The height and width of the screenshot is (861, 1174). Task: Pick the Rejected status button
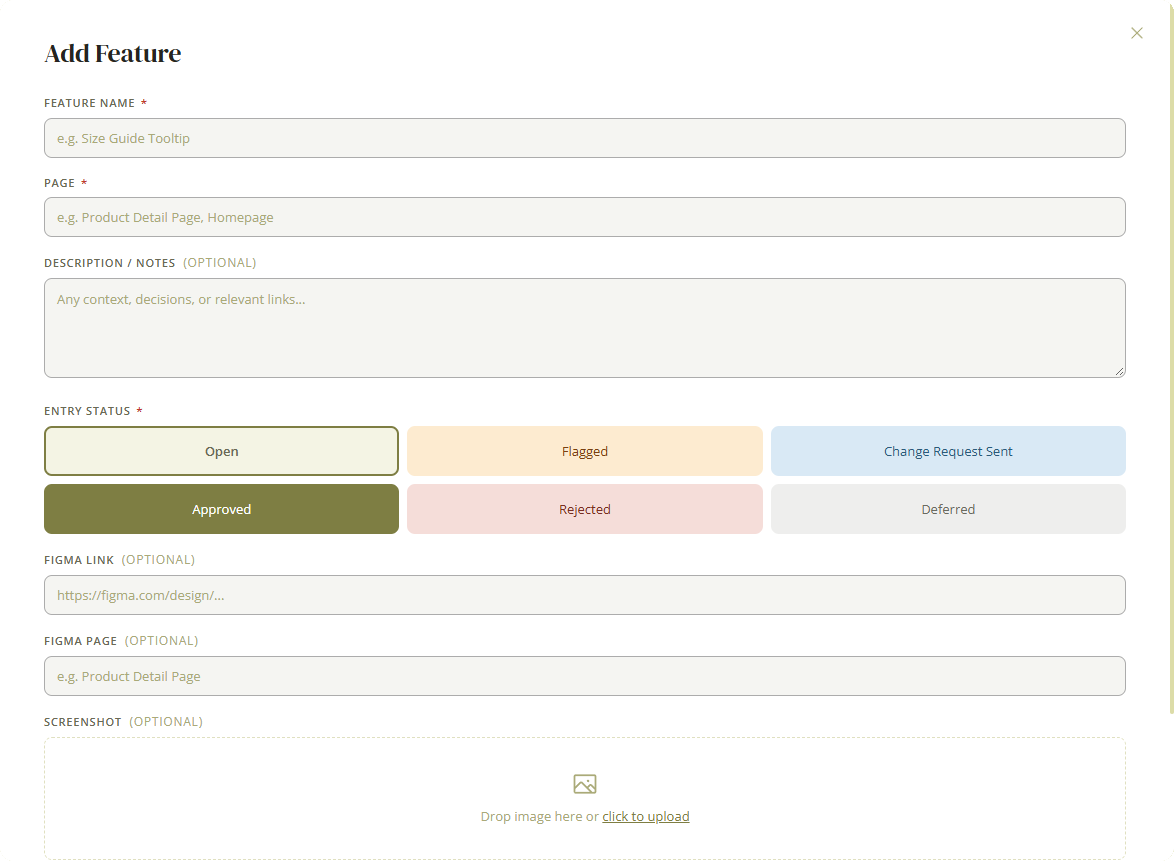(x=585, y=509)
